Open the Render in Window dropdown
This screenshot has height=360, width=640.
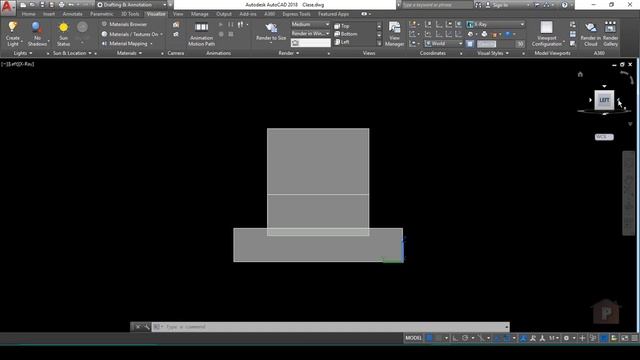[x=310, y=33]
